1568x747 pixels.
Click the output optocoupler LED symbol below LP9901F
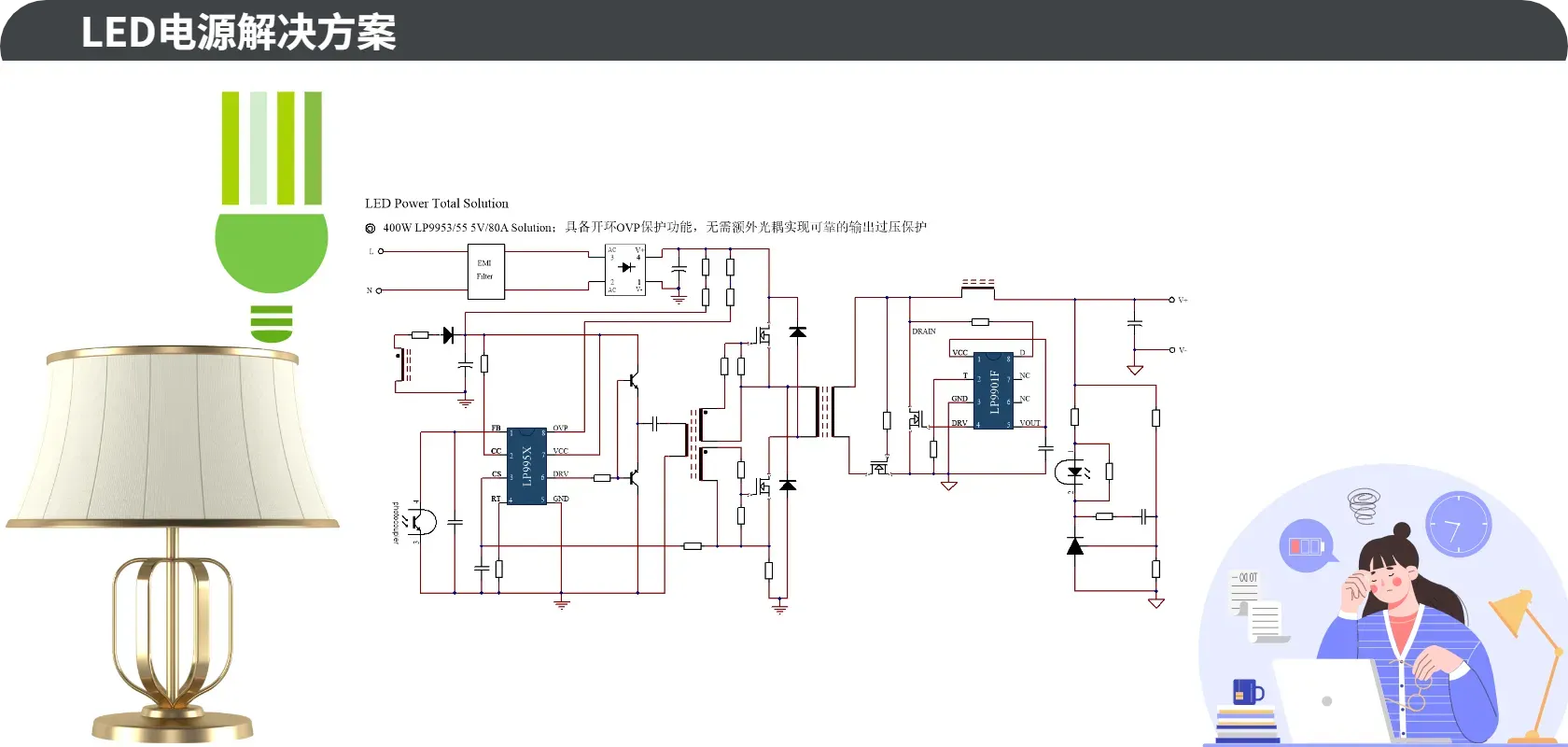[x=1073, y=472]
